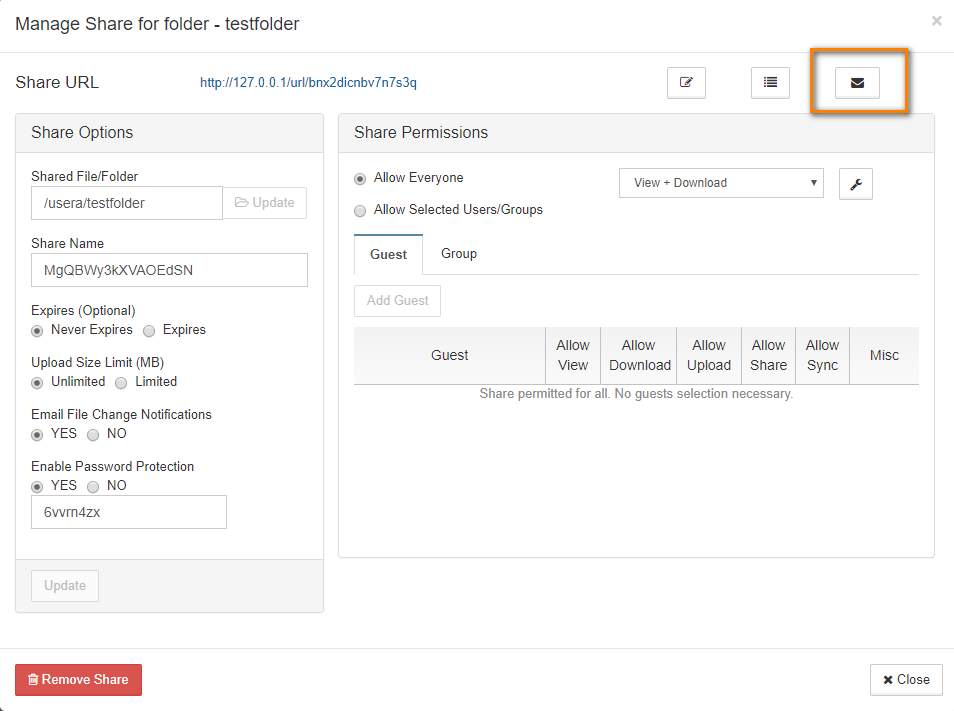
Task: Select Allow Selected Users/Groups
Action: tap(360, 210)
